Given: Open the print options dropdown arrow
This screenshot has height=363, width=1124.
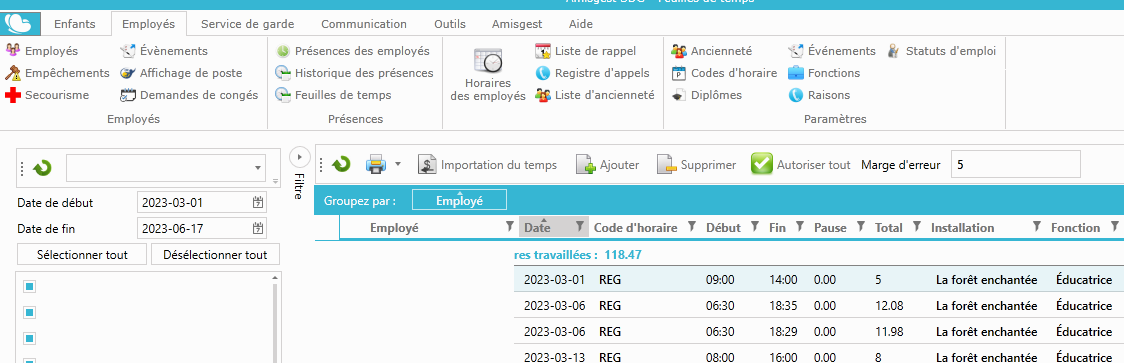Looking at the screenshot, I should (x=398, y=164).
